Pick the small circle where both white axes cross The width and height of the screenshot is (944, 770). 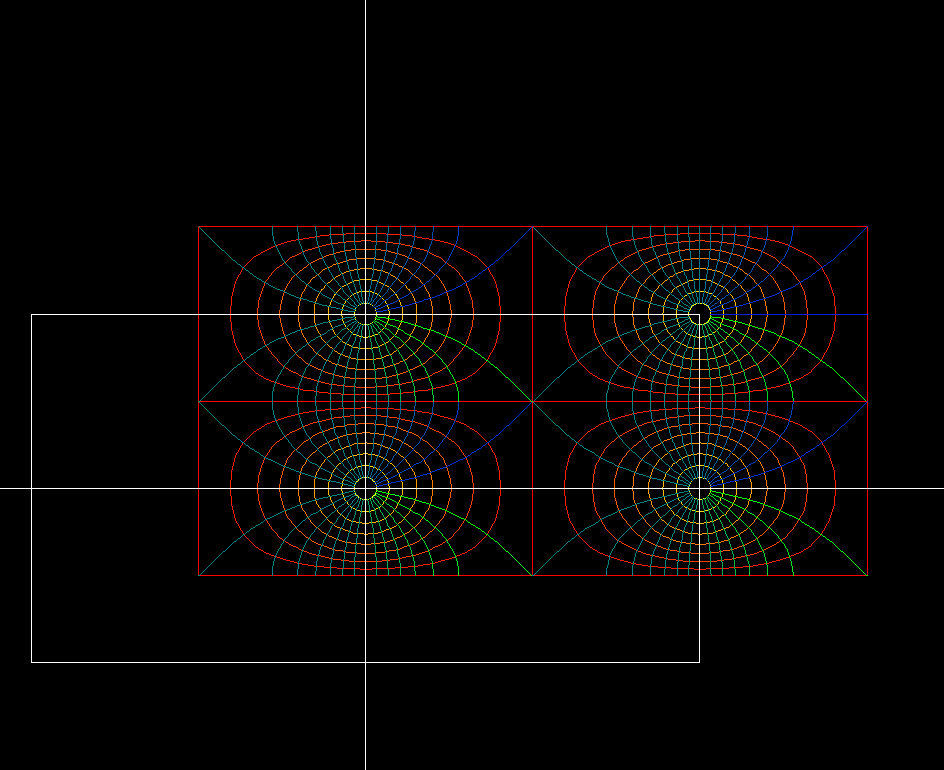(x=365, y=488)
